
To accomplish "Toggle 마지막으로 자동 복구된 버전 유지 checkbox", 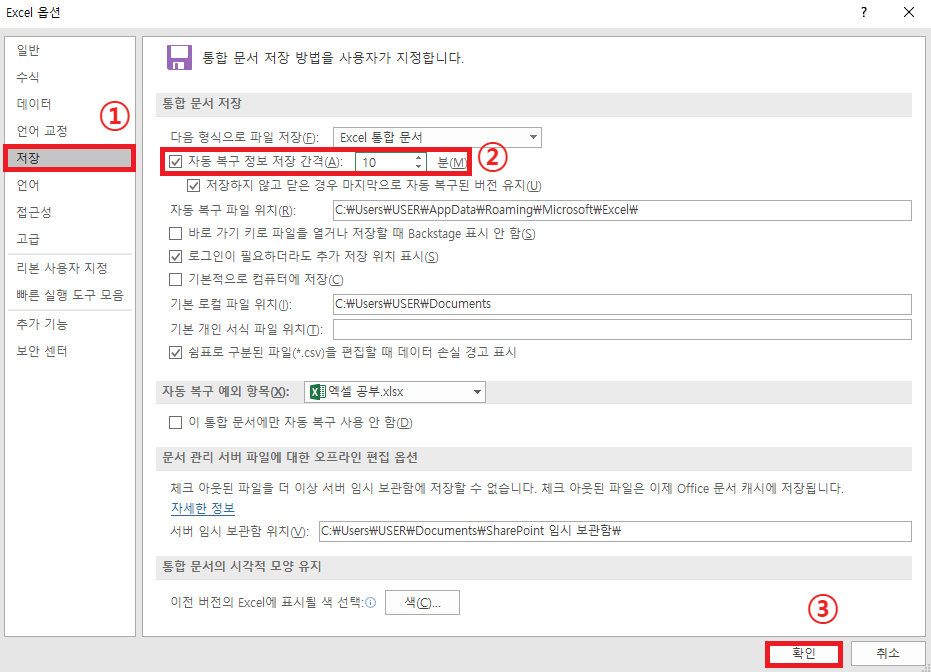I will click(193, 186).
